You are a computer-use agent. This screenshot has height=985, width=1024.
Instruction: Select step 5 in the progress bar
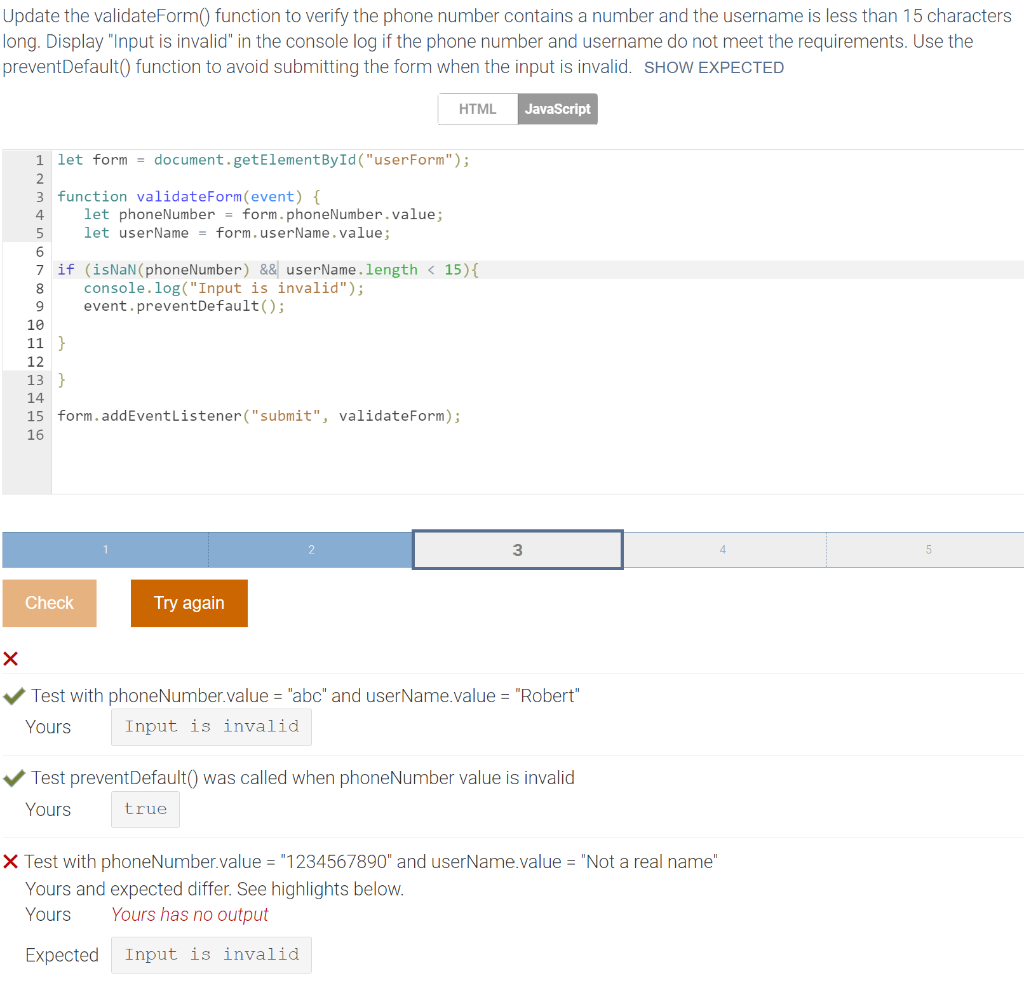(x=928, y=549)
